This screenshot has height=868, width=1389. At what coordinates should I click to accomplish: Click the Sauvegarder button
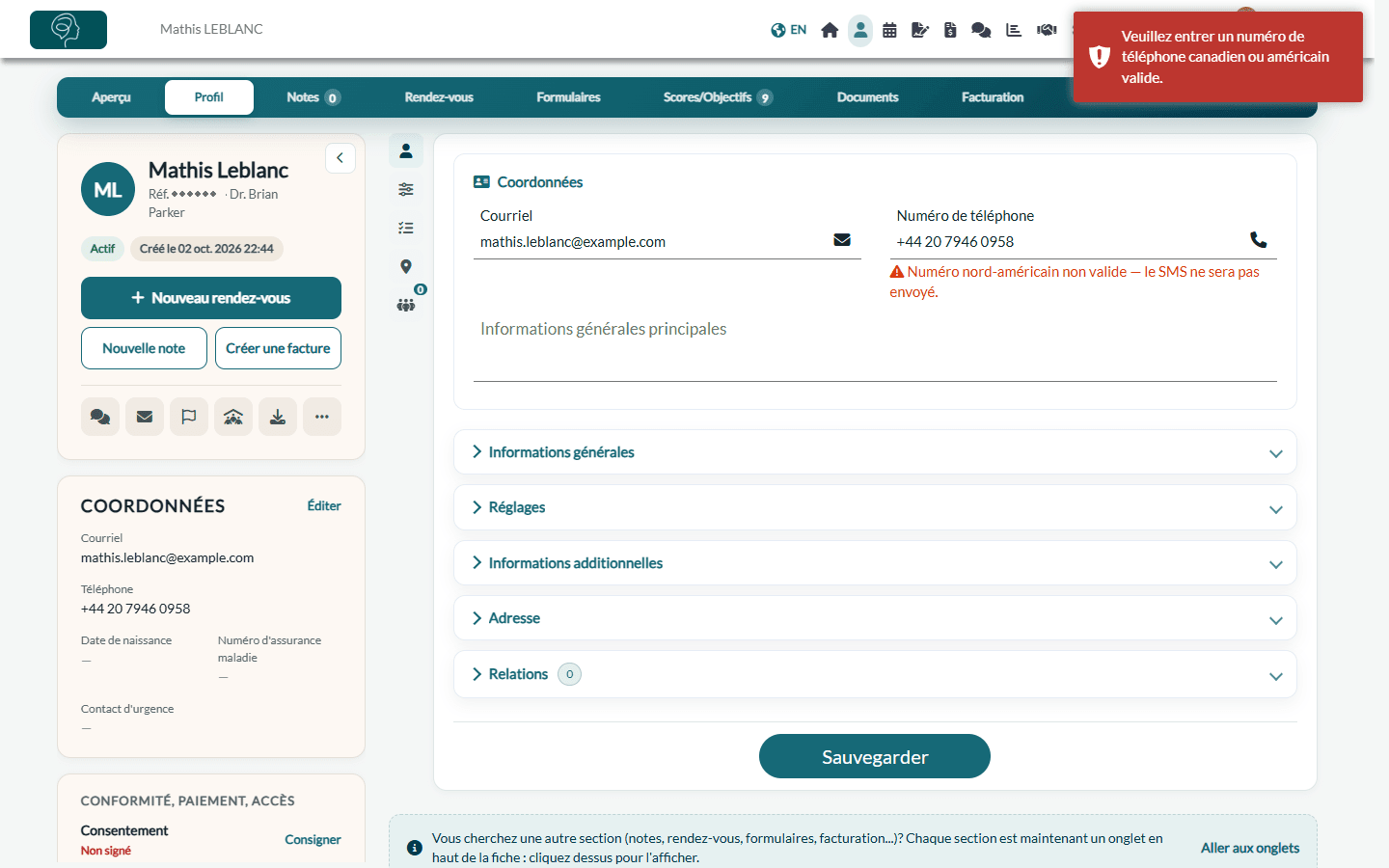point(875,756)
